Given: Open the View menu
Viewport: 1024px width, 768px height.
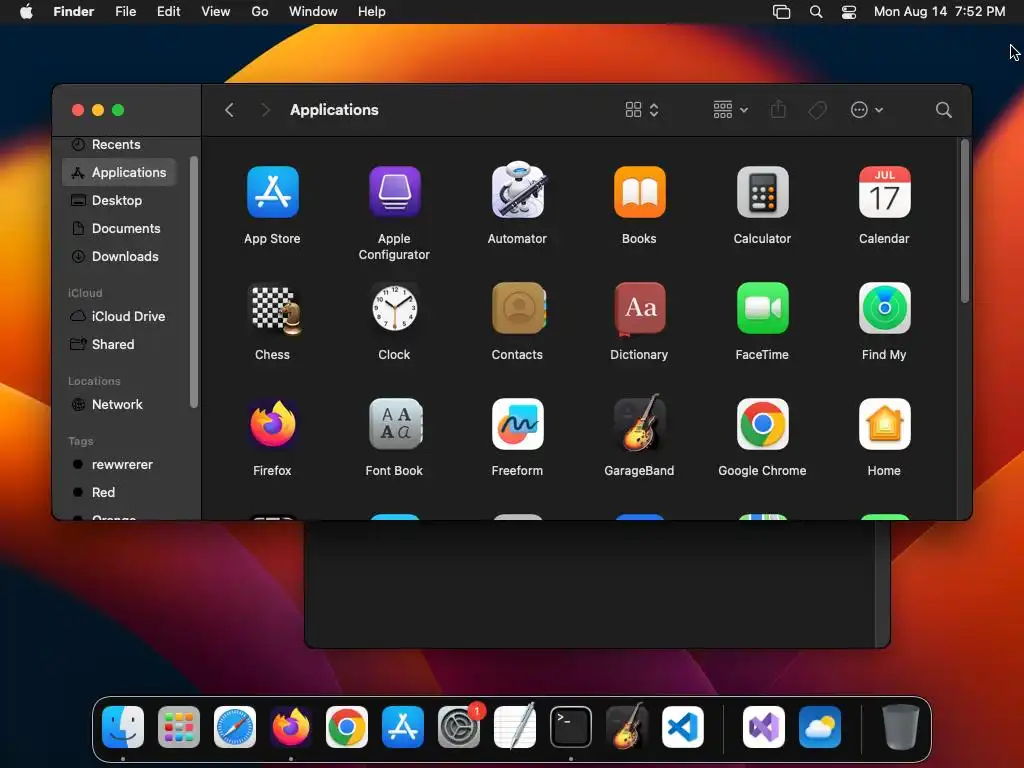Looking at the screenshot, I should click(216, 12).
